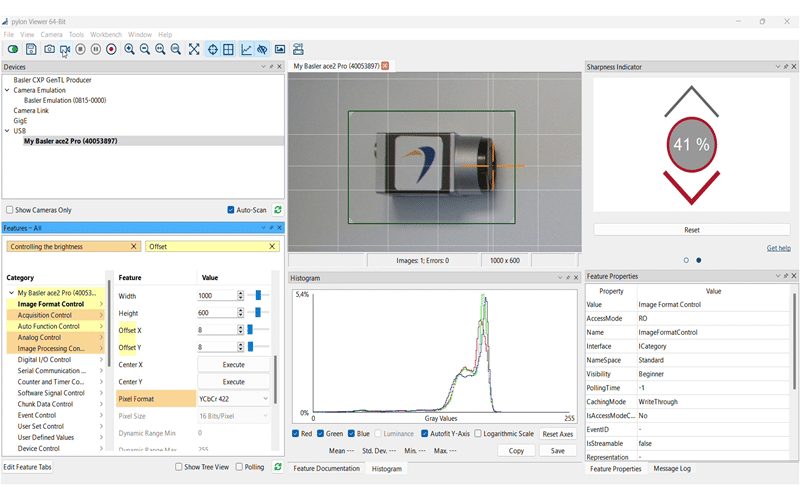
Task: Click the image picture toolbar icon
Action: tap(280, 49)
